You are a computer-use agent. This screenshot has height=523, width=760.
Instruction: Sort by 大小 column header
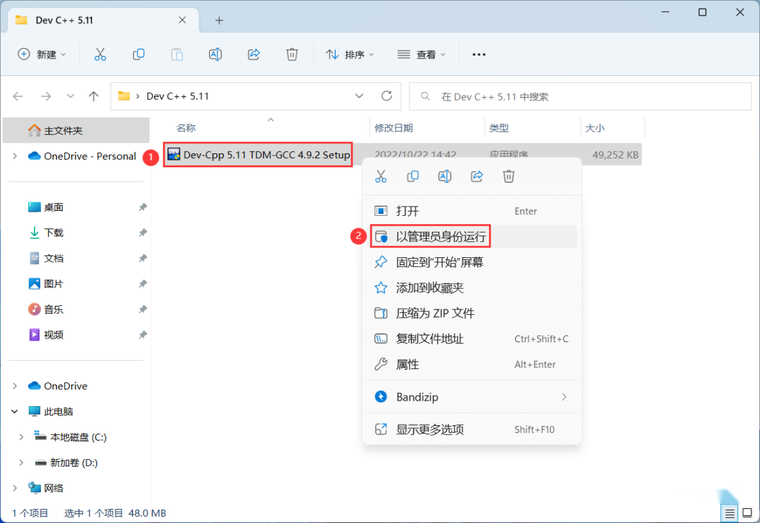click(595, 128)
